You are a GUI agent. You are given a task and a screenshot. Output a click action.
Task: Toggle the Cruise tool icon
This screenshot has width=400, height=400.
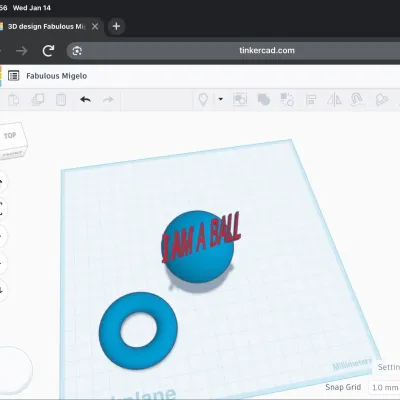coord(357,99)
